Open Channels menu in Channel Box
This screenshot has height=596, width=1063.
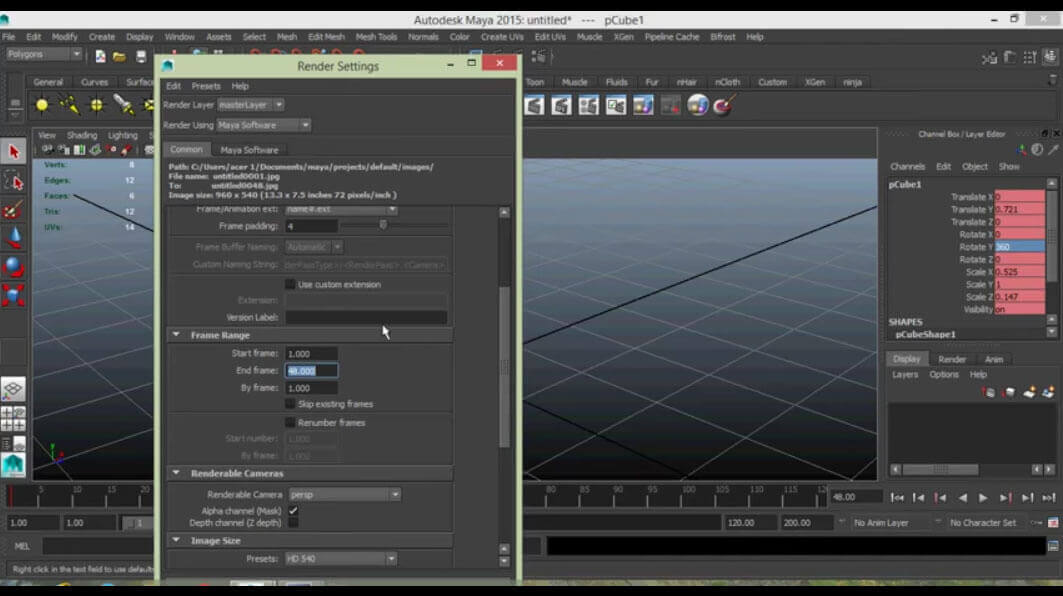click(907, 166)
